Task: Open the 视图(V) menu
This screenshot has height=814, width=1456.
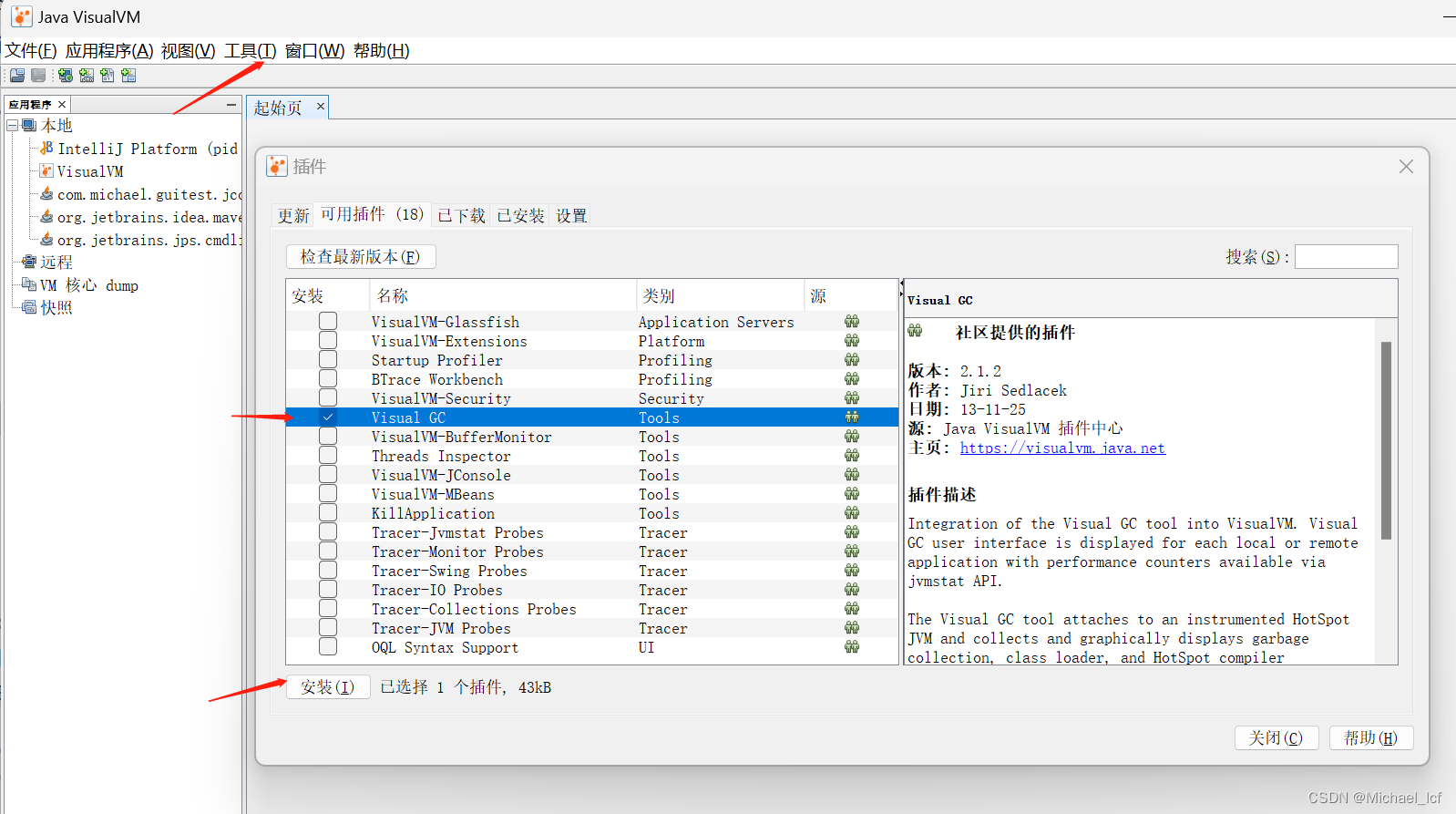Action: [189, 51]
